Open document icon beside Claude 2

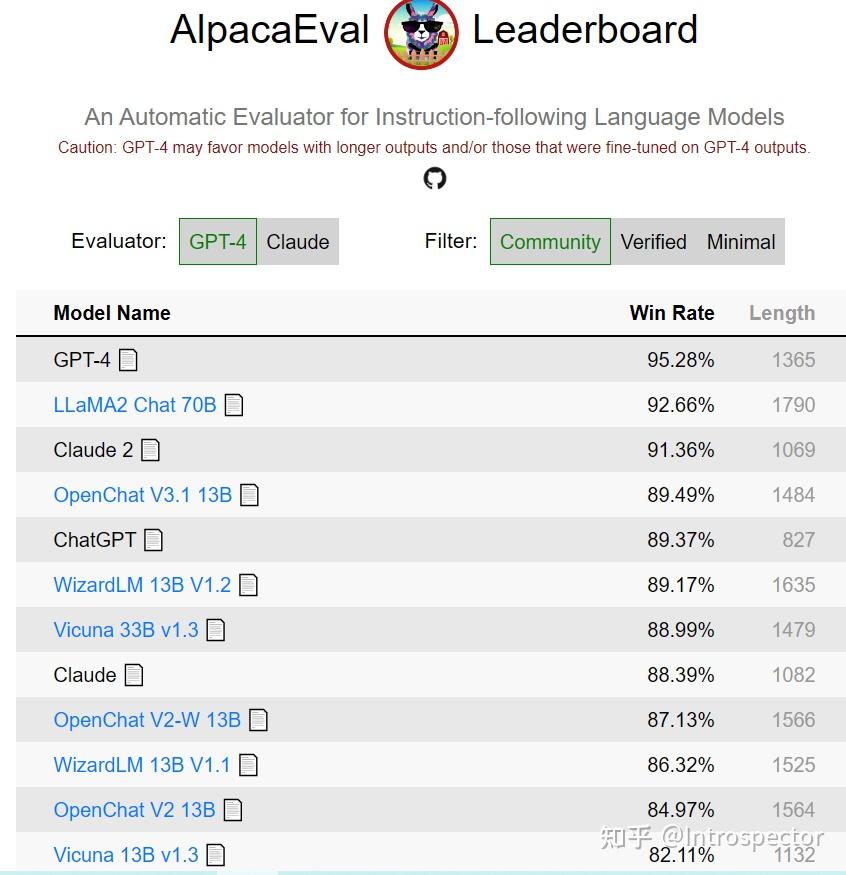(151, 450)
